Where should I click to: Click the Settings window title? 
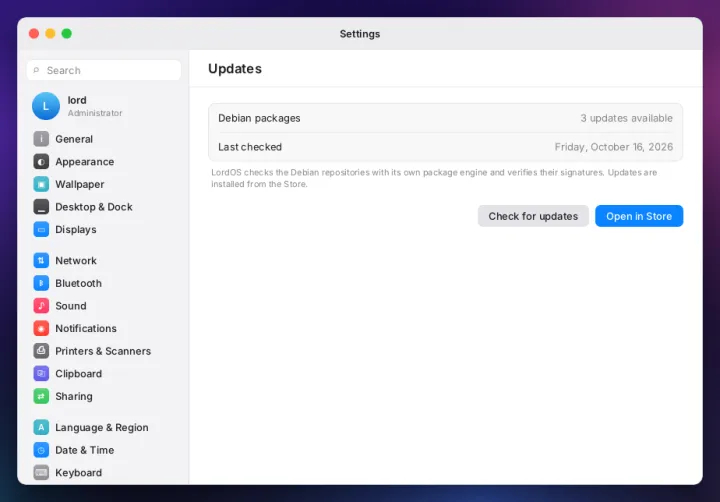click(x=360, y=34)
